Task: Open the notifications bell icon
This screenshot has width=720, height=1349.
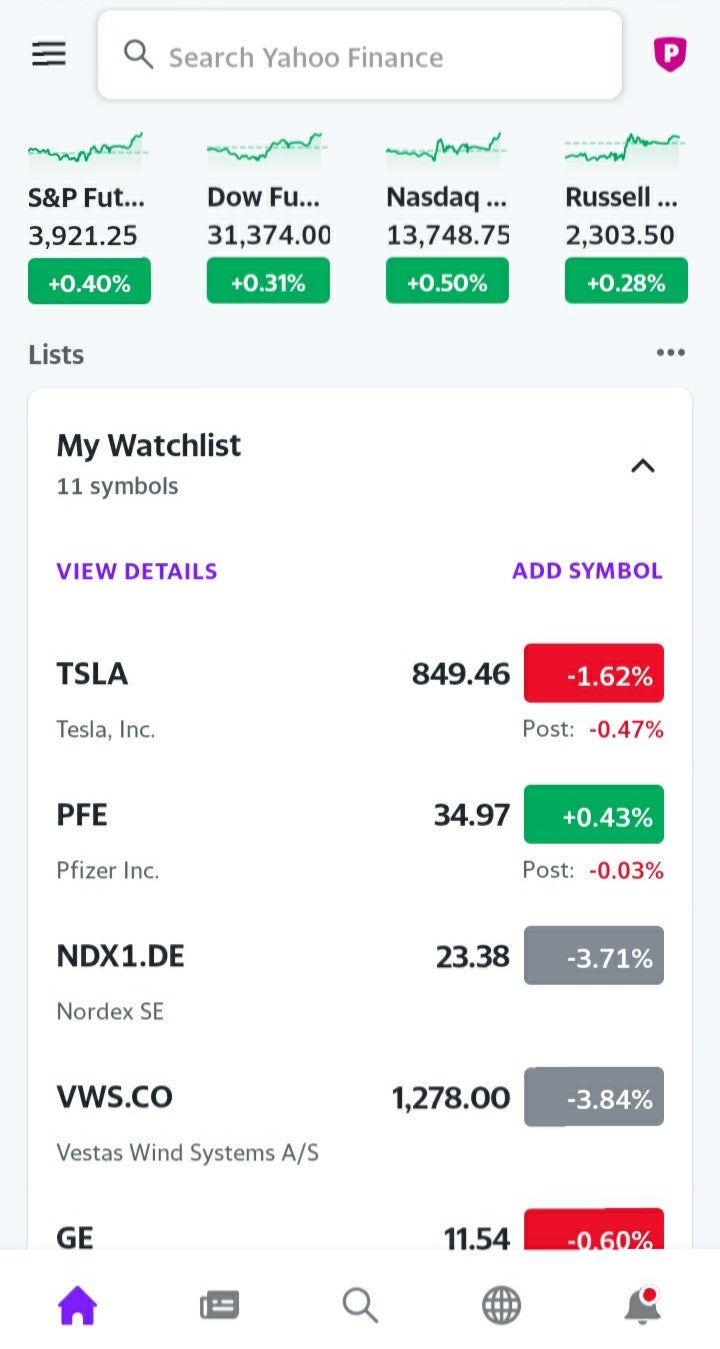Action: [642, 1305]
